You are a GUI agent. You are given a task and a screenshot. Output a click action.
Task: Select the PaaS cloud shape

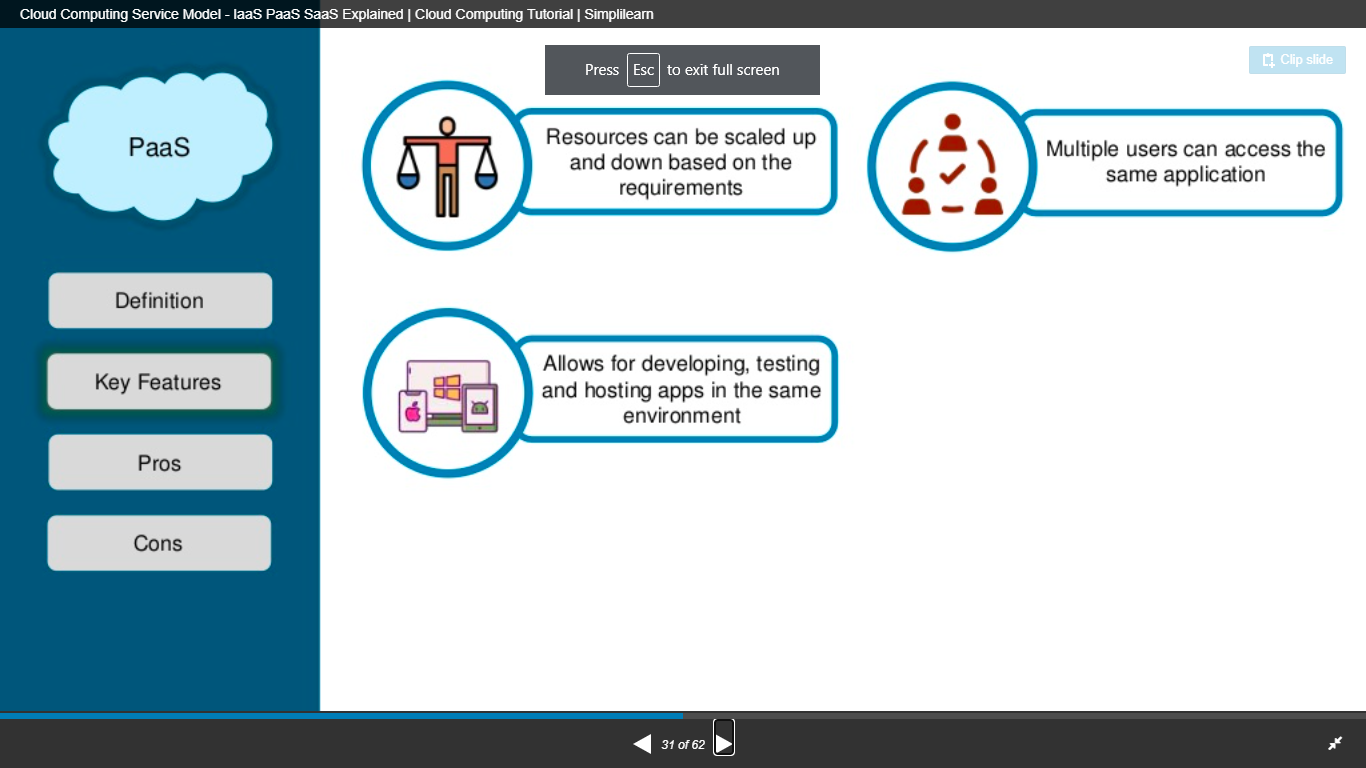pyautogui.click(x=160, y=147)
